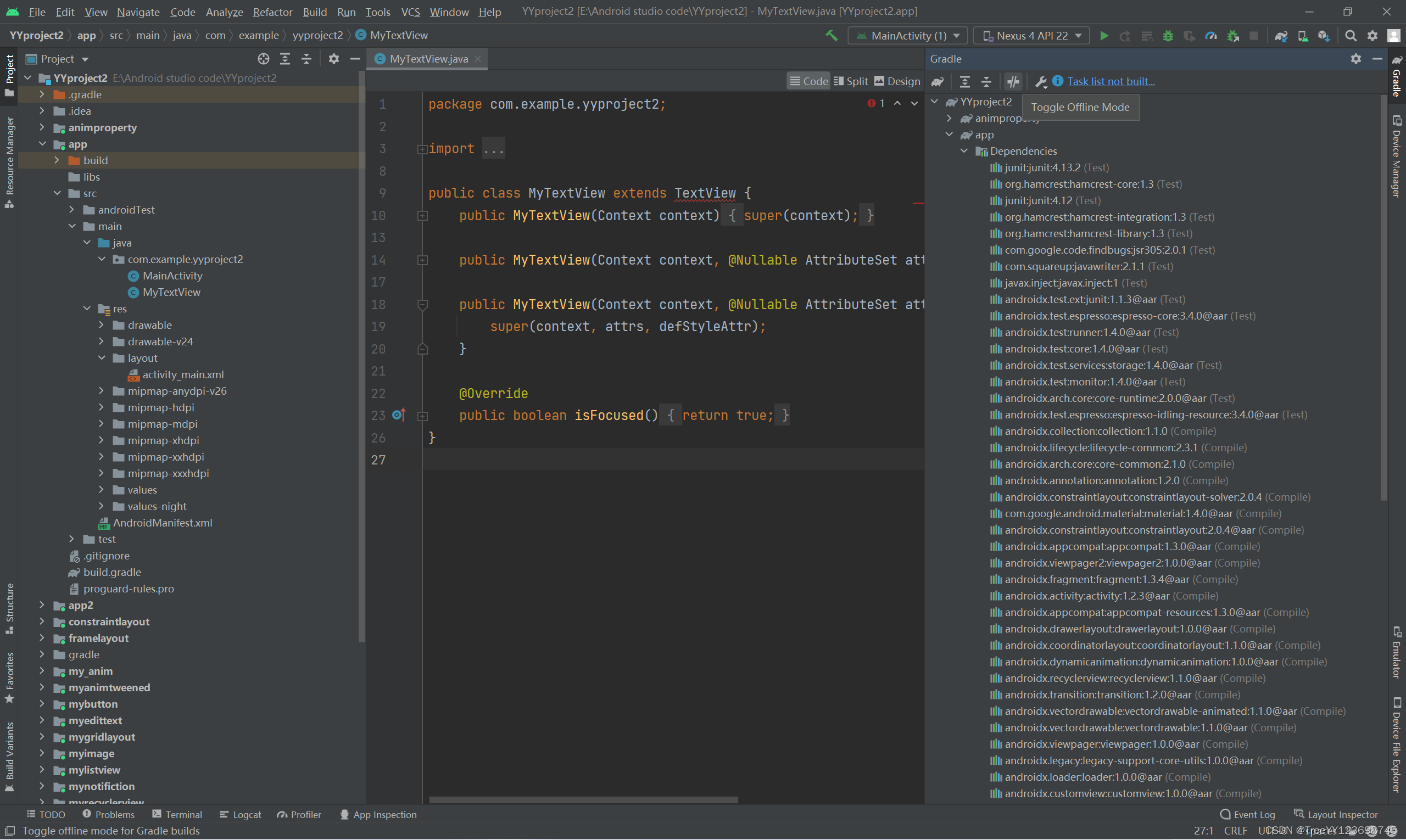Image resolution: width=1406 pixels, height=840 pixels.
Task: Run the app with the green play icon
Action: 1103,36
